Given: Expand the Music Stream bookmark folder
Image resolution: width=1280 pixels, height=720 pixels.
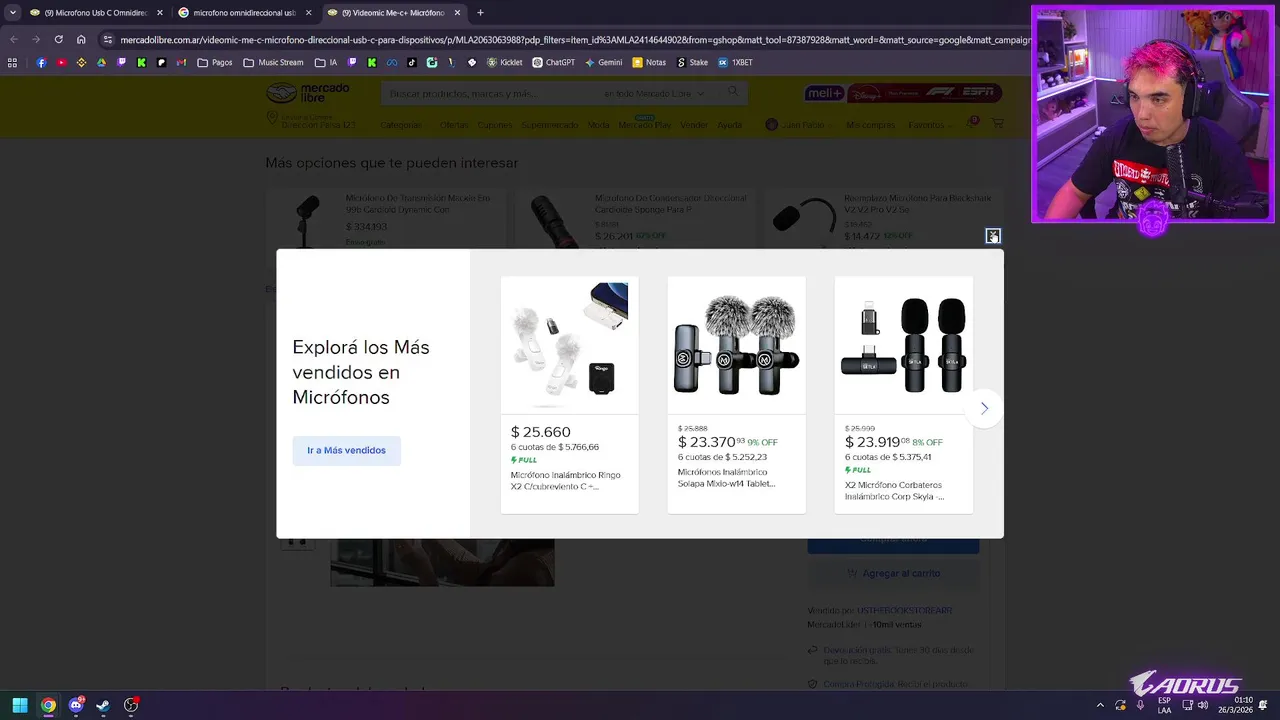Looking at the screenshot, I should point(273,62).
